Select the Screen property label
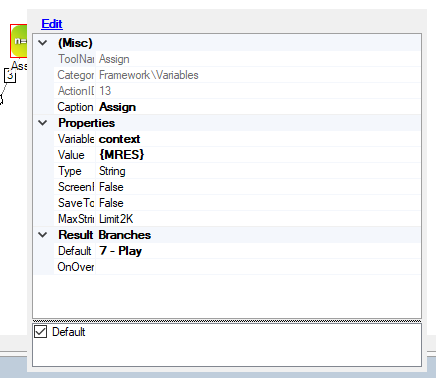 coord(75,187)
